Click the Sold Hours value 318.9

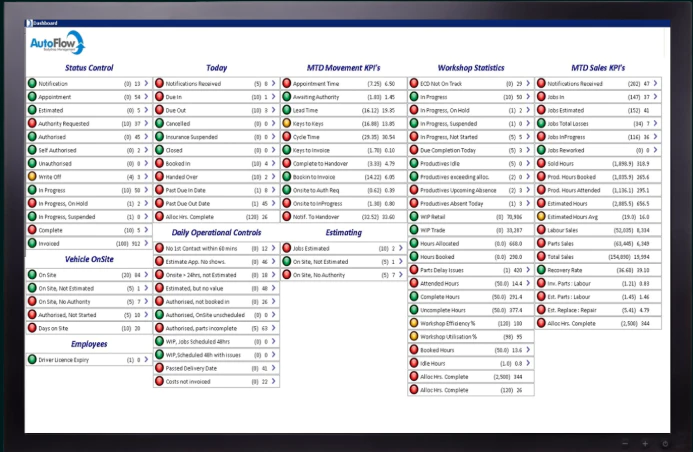643,163
